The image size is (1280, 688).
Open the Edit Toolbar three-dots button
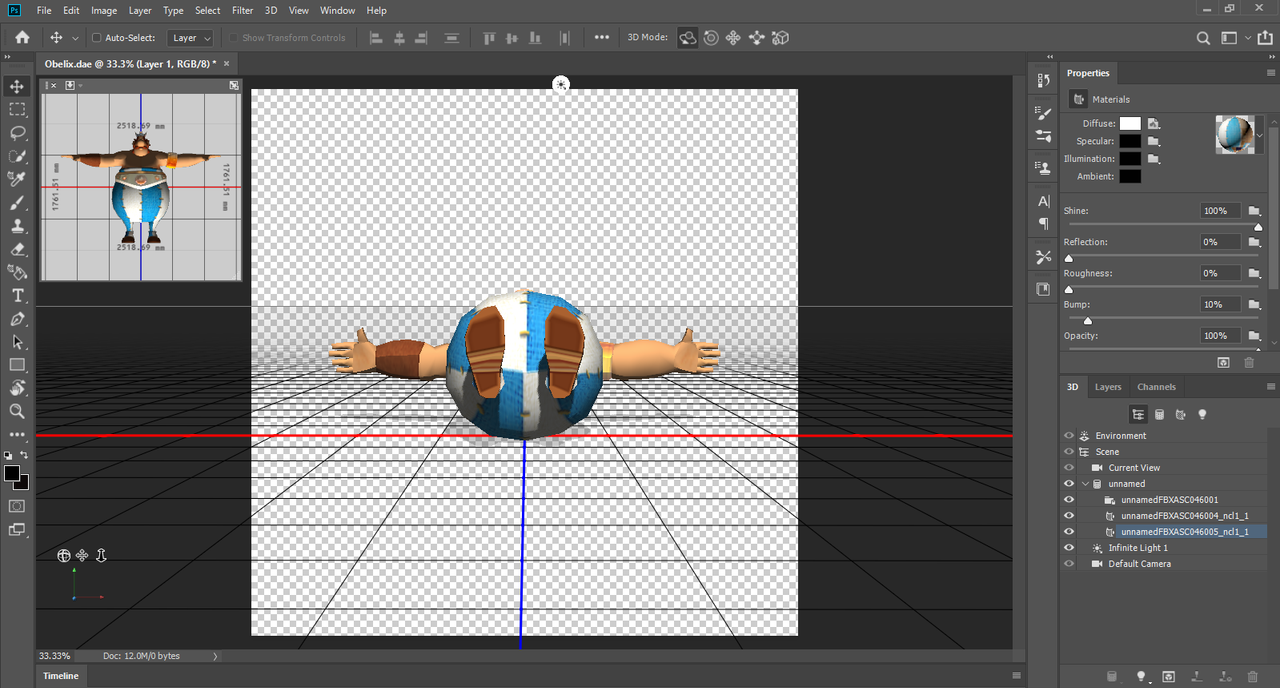click(17, 435)
